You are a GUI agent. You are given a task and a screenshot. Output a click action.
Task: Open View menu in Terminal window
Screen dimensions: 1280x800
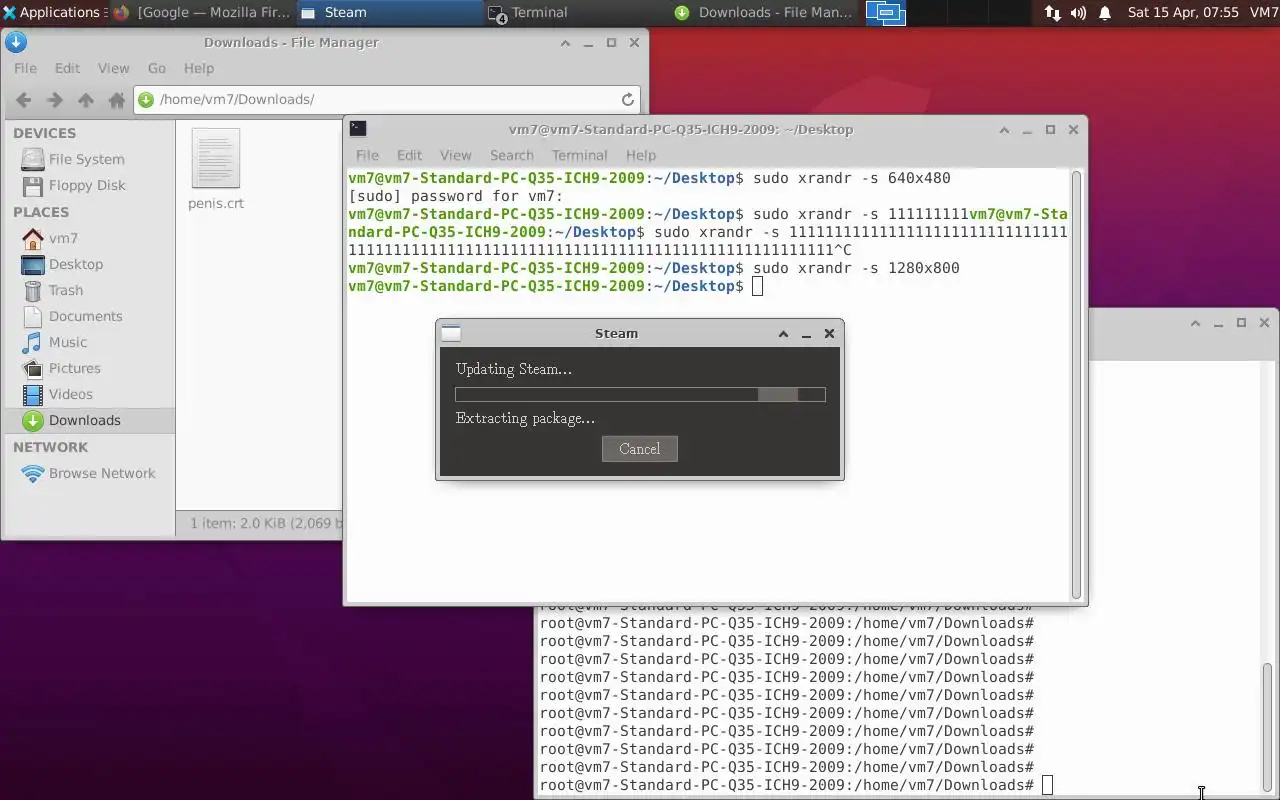[455, 155]
